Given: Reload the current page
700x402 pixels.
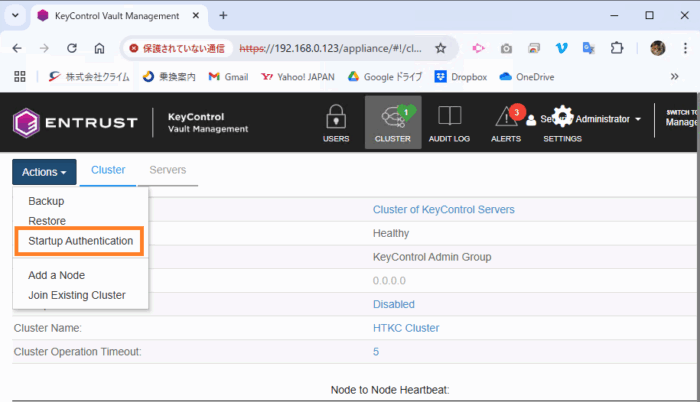Looking at the screenshot, I should 72,48.
